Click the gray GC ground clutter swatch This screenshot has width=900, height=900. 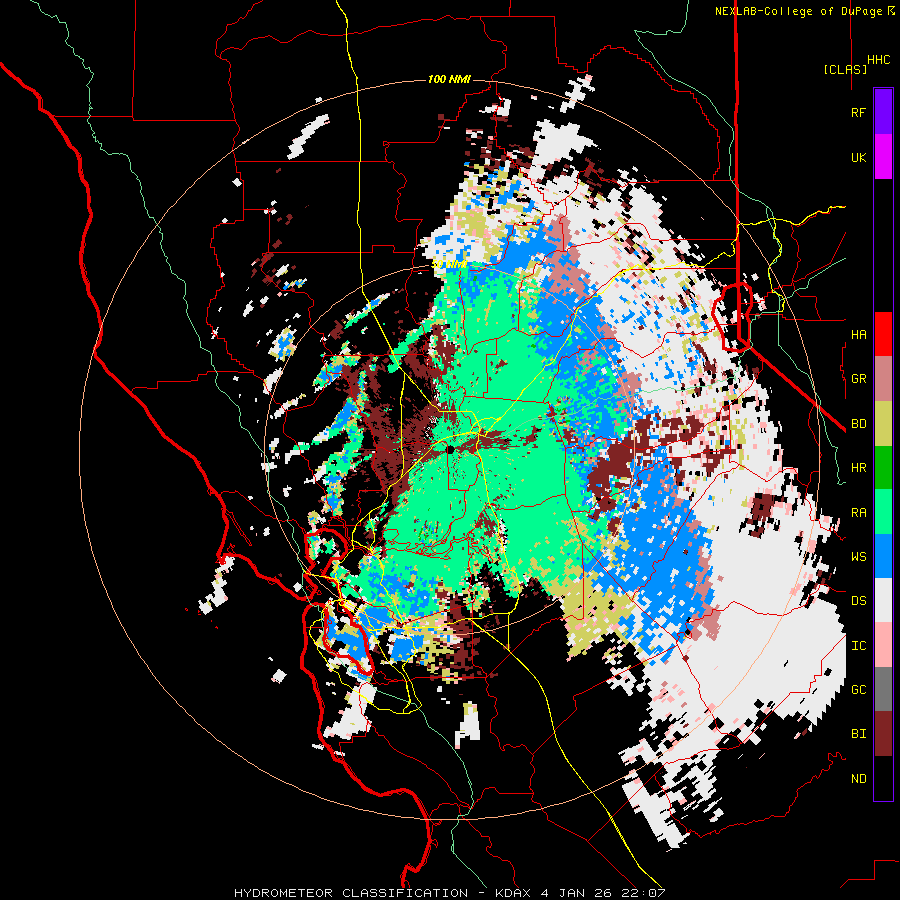point(883,690)
